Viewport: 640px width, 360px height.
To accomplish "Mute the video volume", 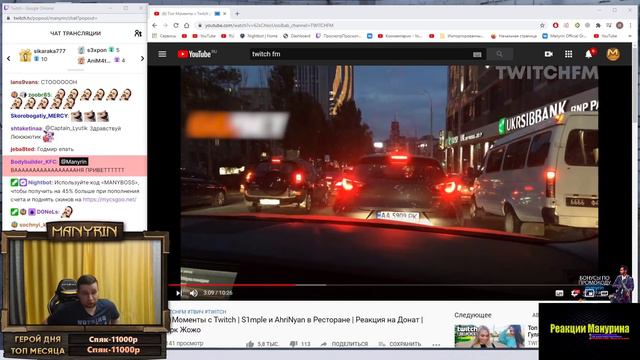I will click(x=193, y=293).
